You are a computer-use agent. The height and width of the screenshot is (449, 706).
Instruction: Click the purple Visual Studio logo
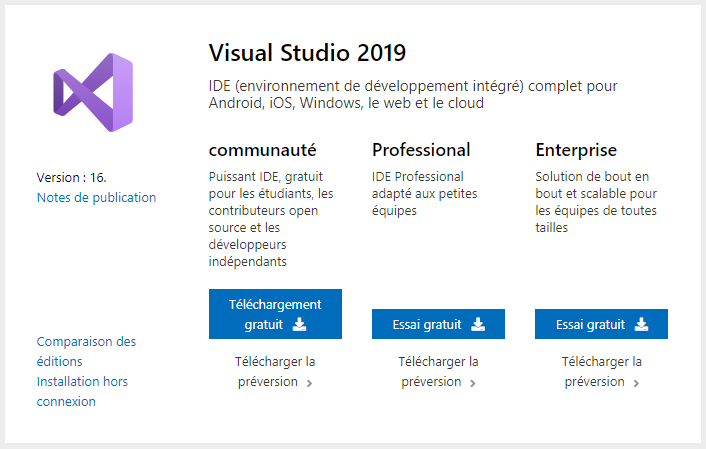pos(93,93)
